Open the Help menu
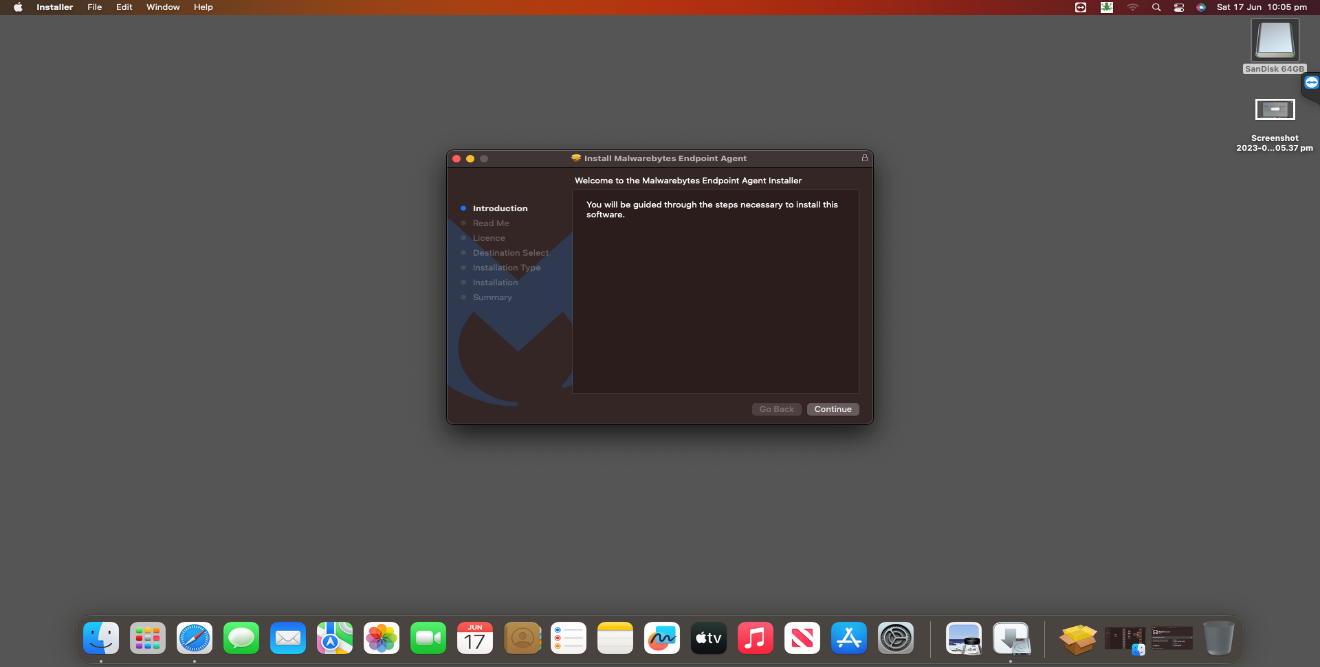Screen dimensions: 1320x667 [203, 7]
